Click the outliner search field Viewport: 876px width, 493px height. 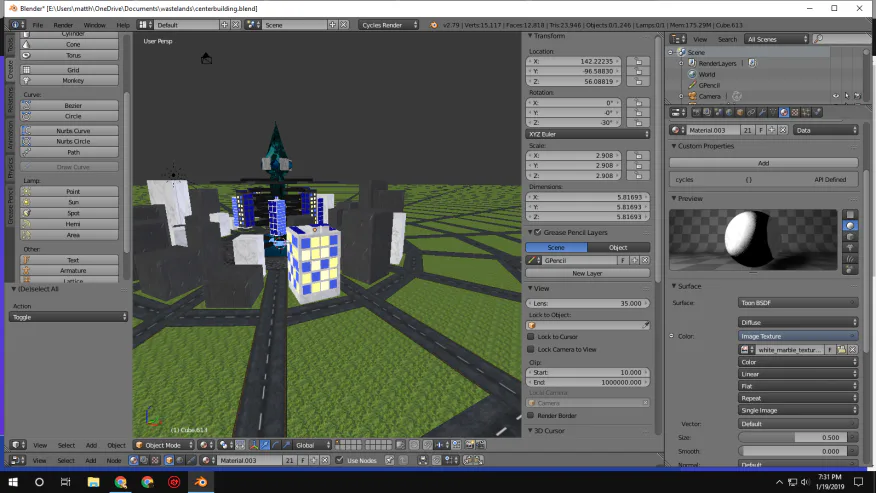click(844, 39)
